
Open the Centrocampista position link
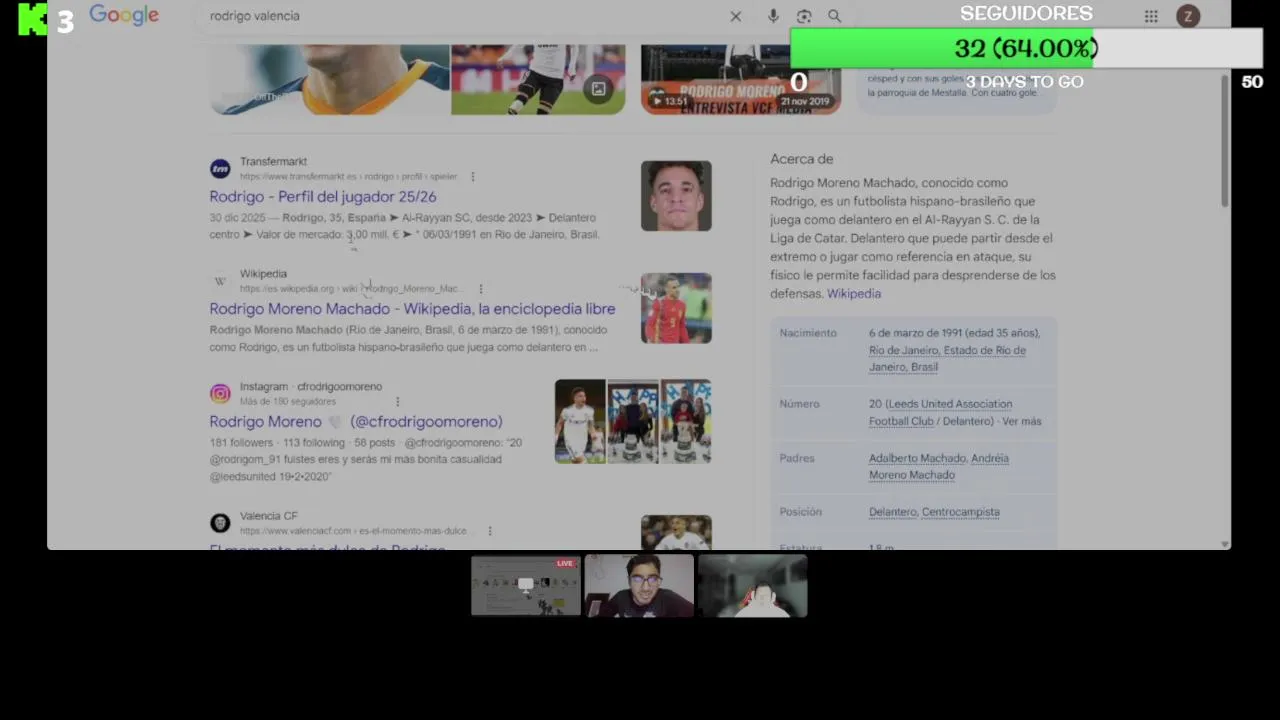pyautogui.click(x=961, y=512)
